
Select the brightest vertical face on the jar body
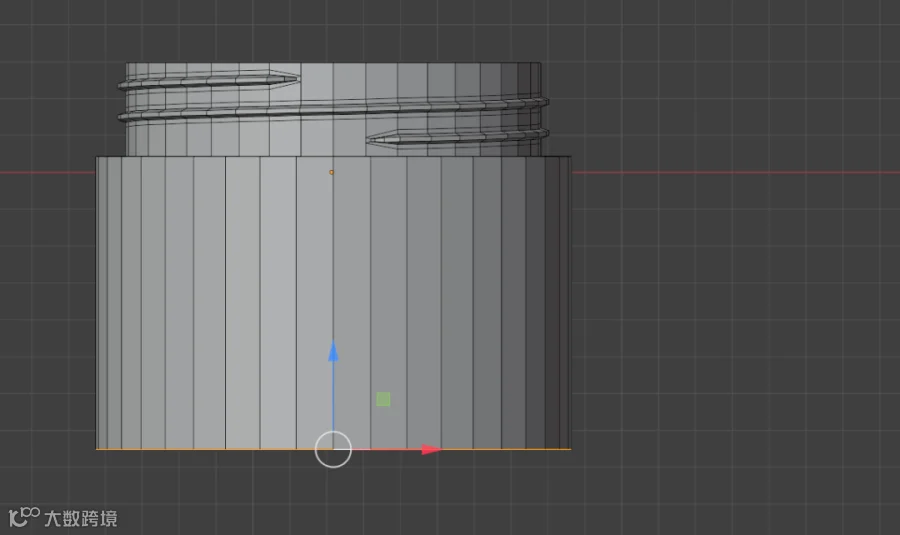pos(278,303)
